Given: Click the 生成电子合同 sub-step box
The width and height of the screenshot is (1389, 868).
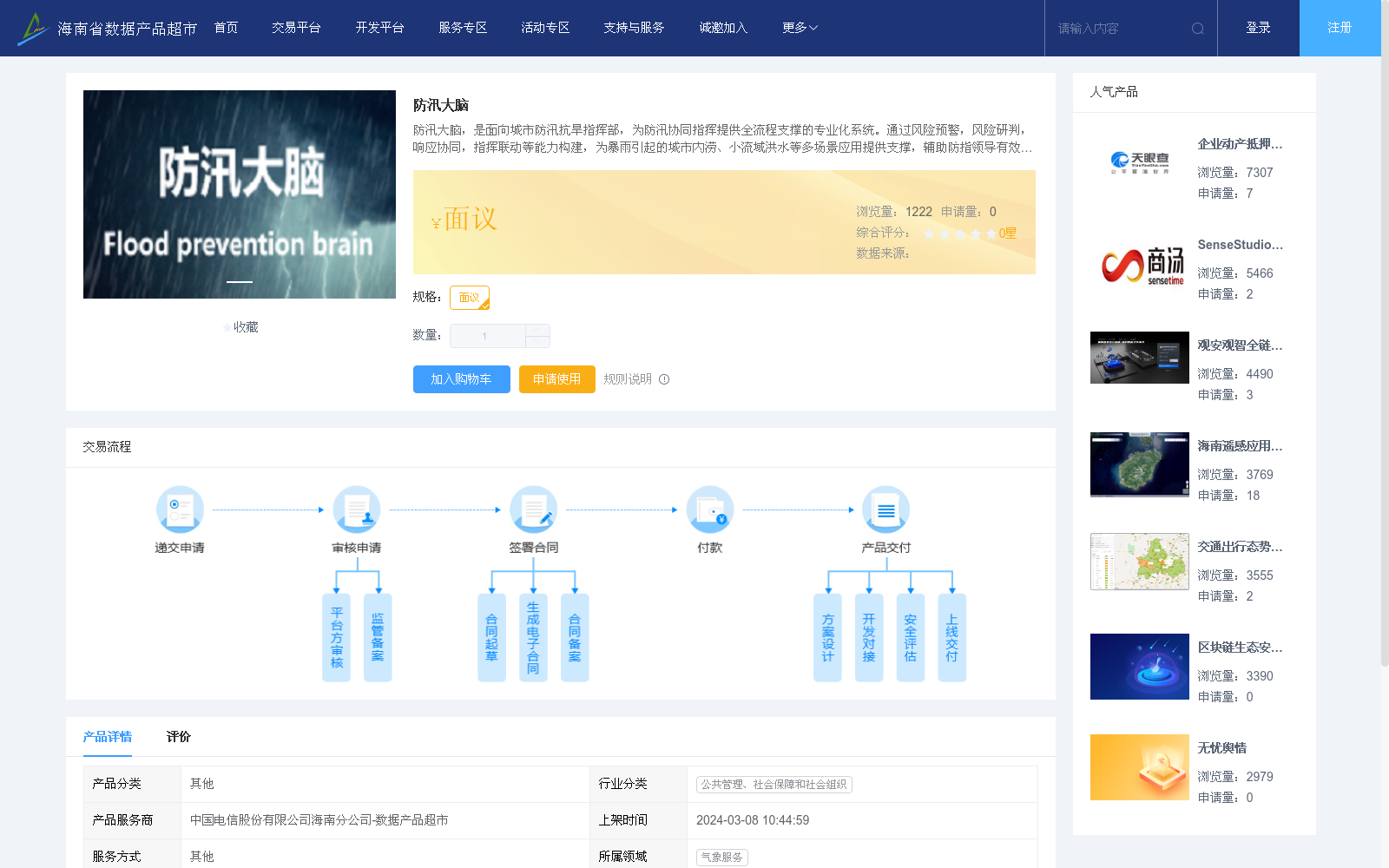Looking at the screenshot, I should click(533, 638).
